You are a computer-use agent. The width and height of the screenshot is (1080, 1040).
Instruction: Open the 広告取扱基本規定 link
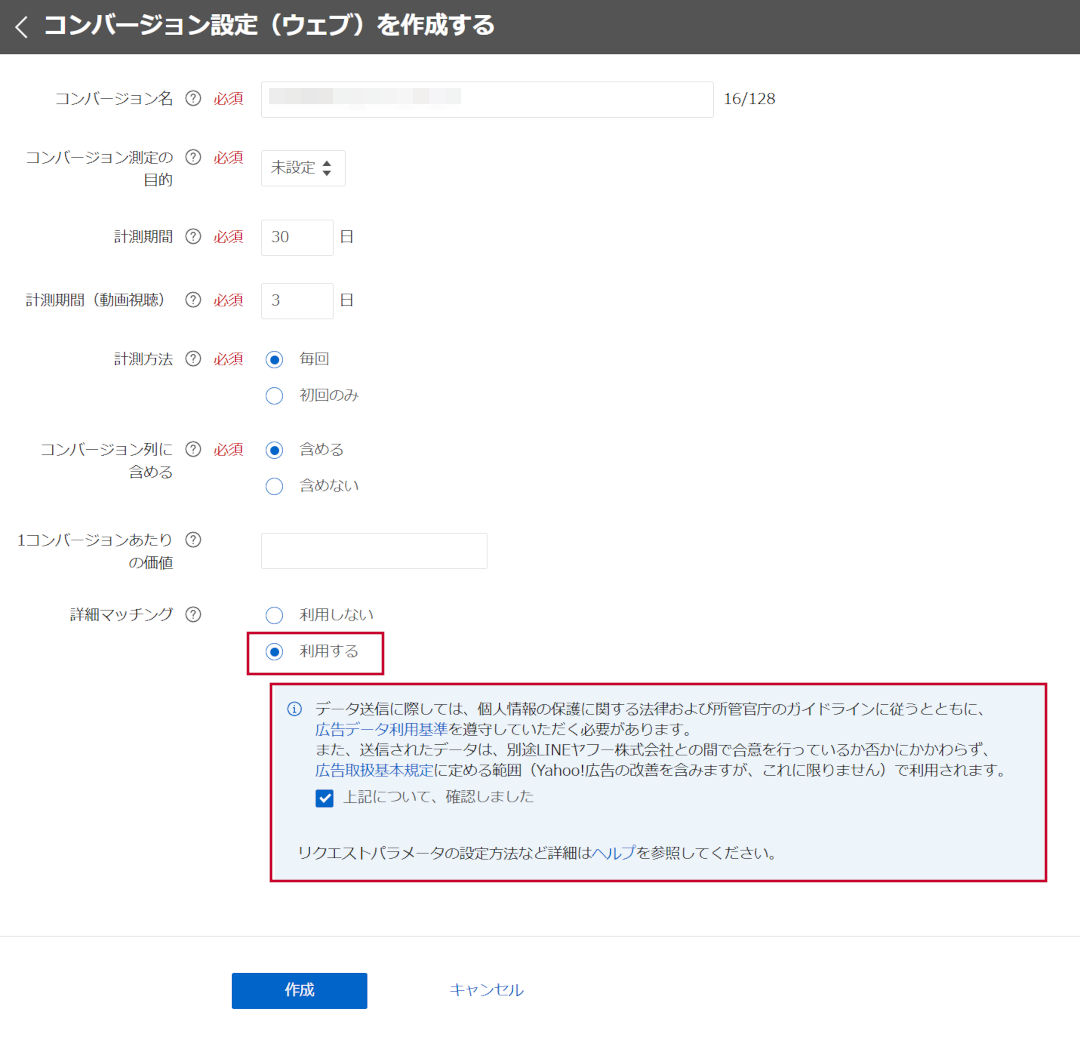[374, 771]
